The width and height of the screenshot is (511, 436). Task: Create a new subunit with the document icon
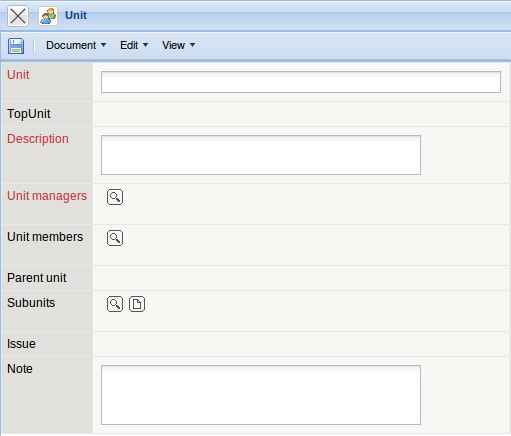coord(137,304)
